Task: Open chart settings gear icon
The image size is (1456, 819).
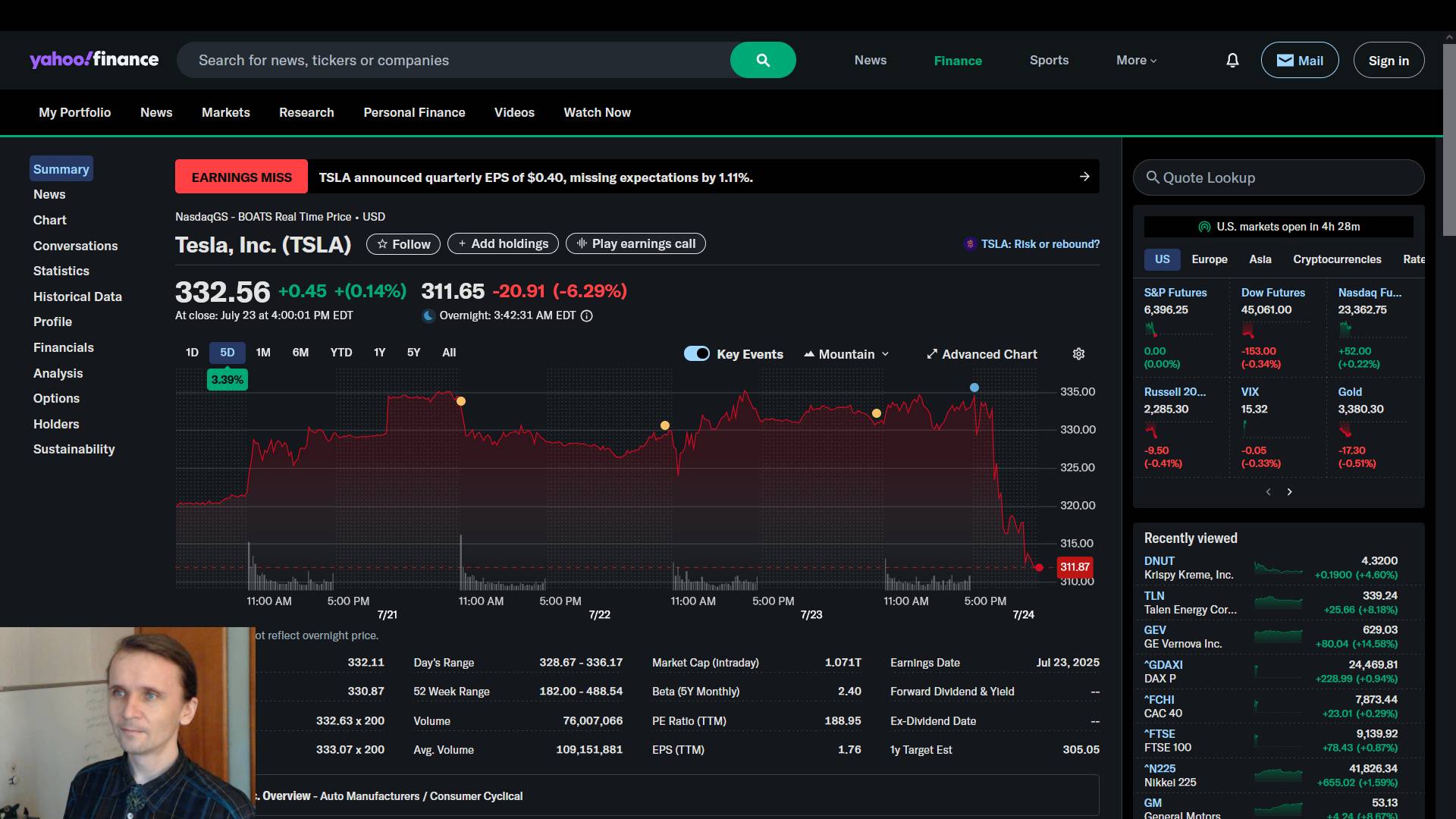Action: [1078, 354]
